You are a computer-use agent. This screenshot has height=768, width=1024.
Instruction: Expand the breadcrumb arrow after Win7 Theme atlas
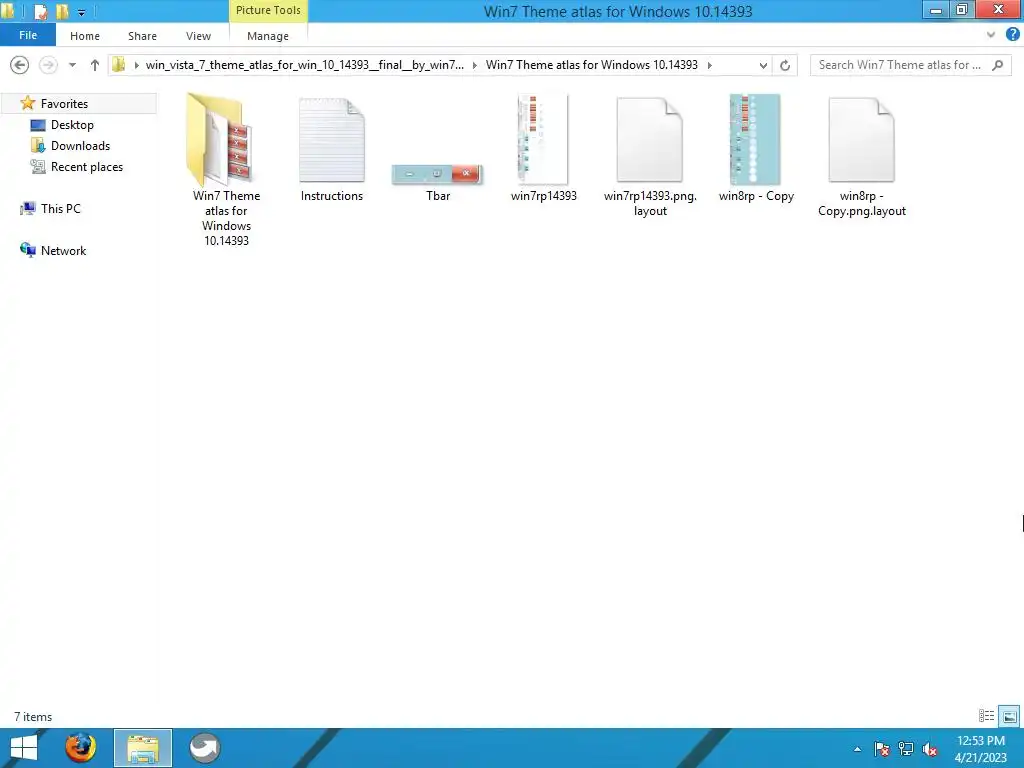(x=710, y=65)
